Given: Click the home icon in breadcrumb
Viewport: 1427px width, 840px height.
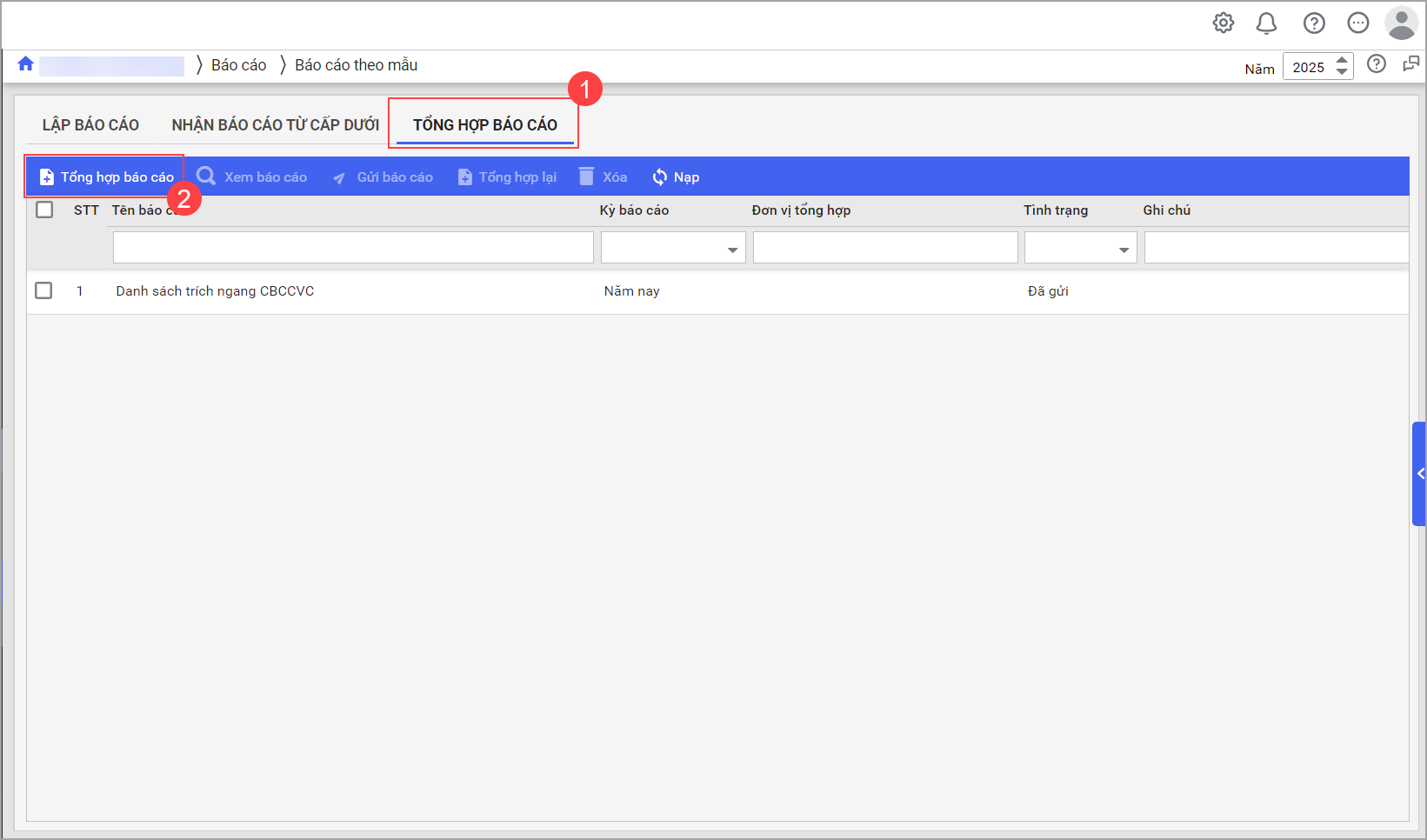Looking at the screenshot, I should [x=25, y=64].
